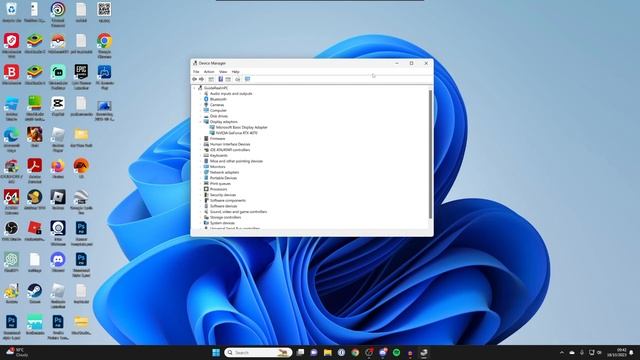Expand the Cameras category
Viewport: 640px width, 360px height.
200,105
